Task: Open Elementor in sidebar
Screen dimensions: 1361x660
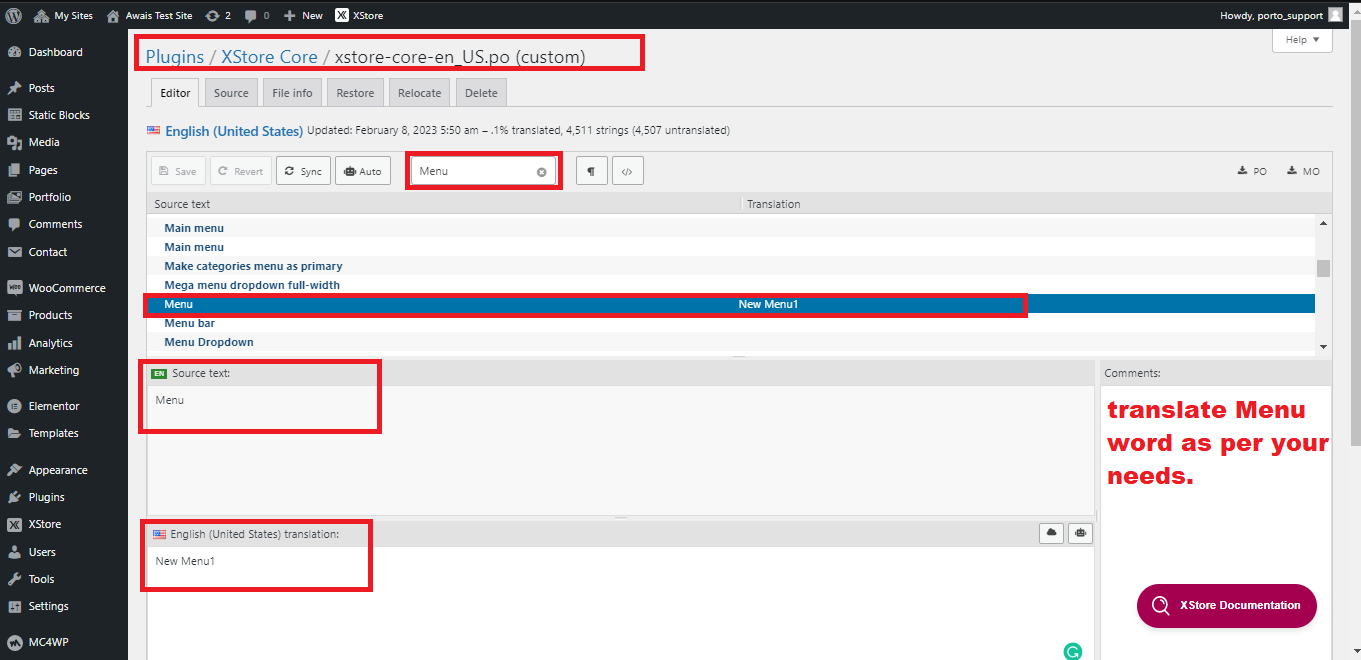Action: click(54, 406)
